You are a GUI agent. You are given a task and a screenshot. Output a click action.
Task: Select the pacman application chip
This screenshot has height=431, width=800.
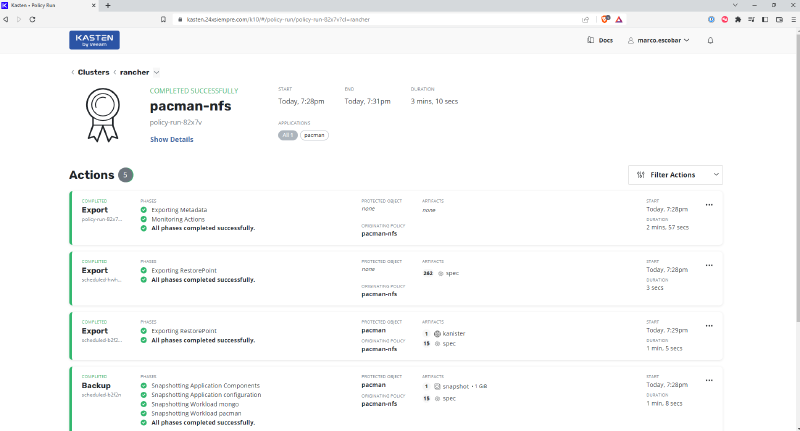(x=314, y=135)
